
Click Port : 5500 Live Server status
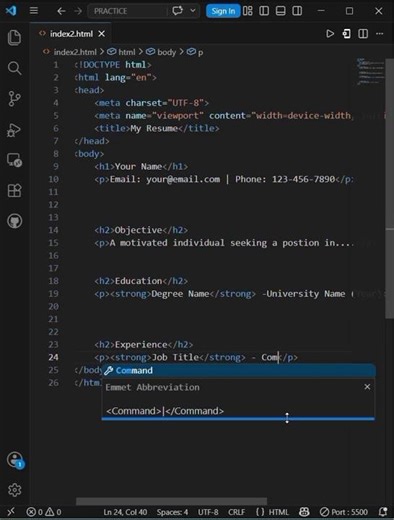(x=344, y=512)
